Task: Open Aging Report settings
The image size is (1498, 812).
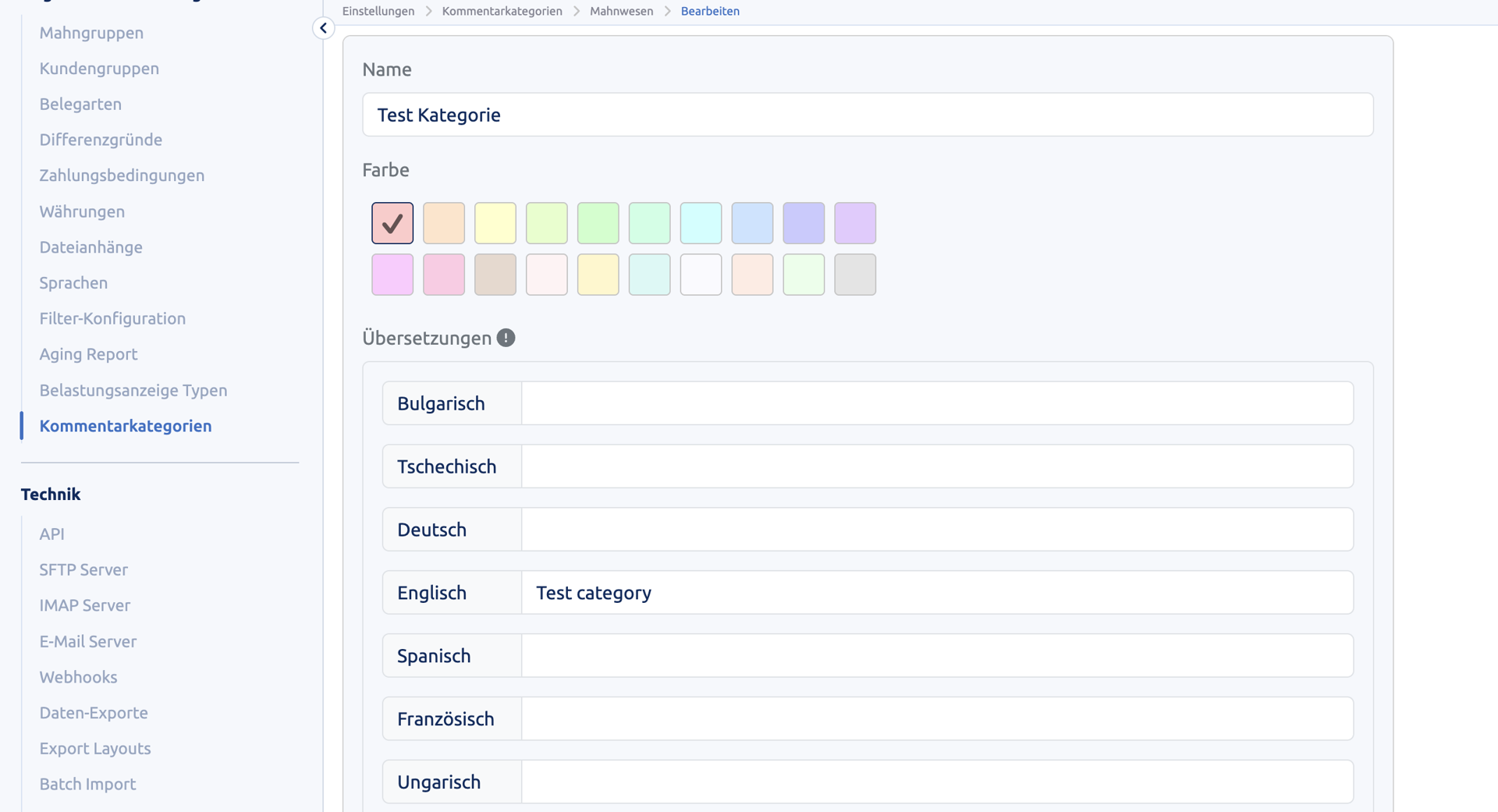Action: [x=88, y=354]
